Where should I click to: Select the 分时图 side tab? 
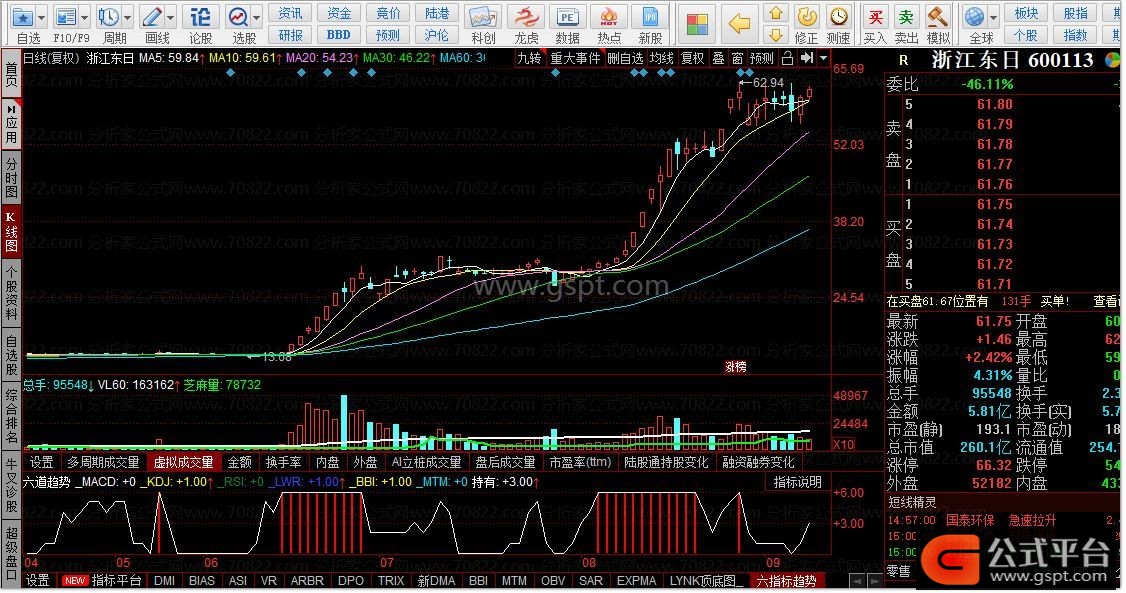pyautogui.click(x=11, y=179)
